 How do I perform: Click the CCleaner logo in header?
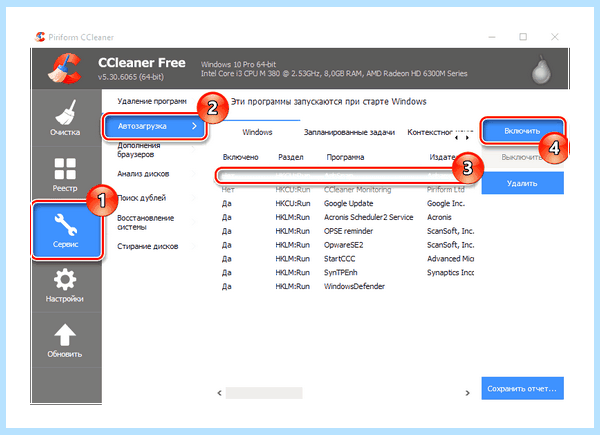coord(64,68)
